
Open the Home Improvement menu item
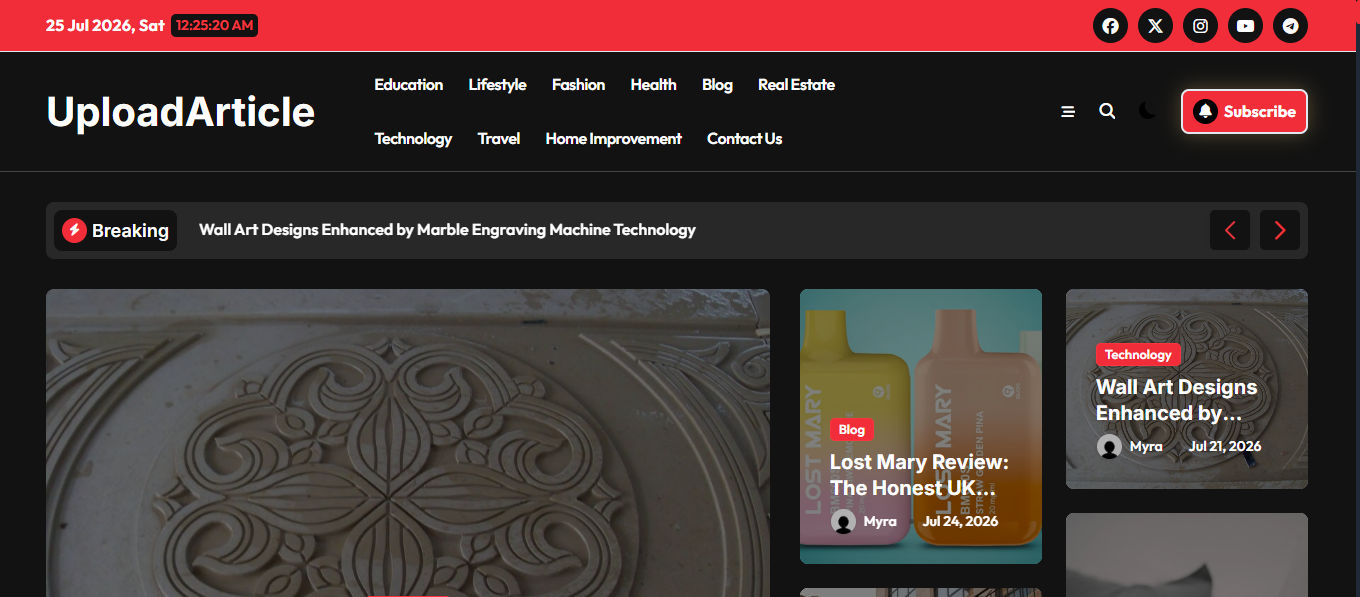613,139
